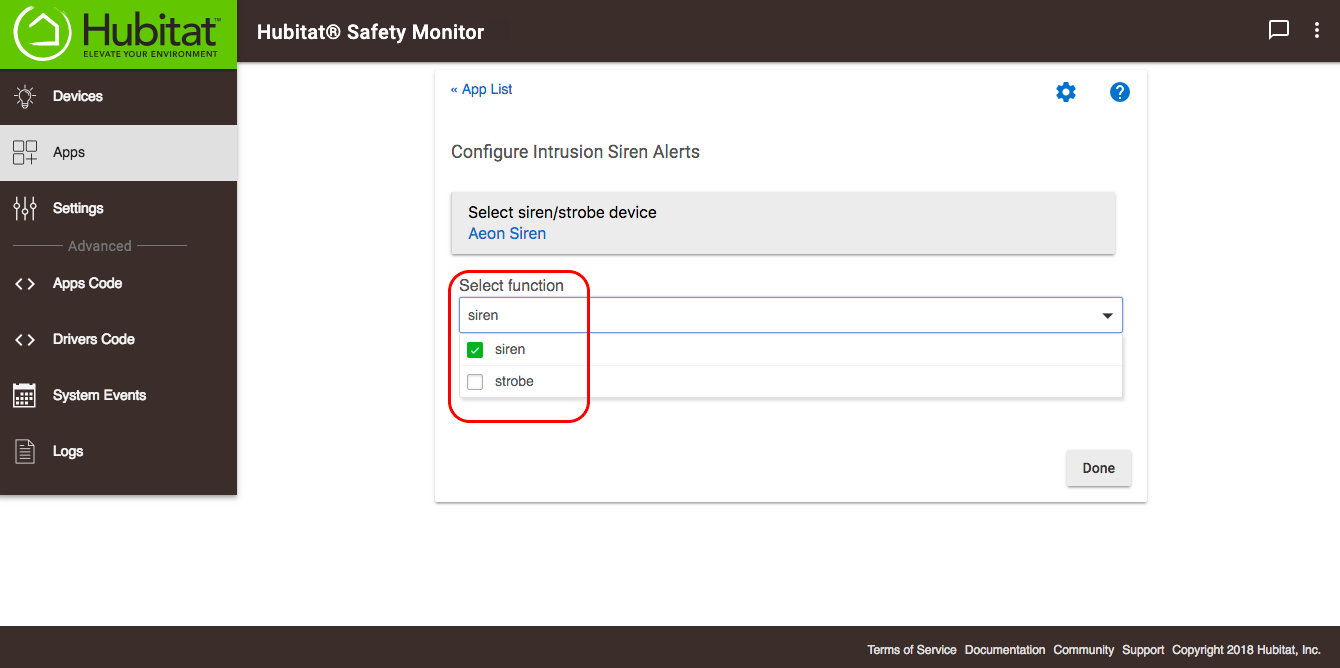Click the System Events calendar icon
Screen dimensions: 1340x668
pyautogui.click(x=25, y=395)
